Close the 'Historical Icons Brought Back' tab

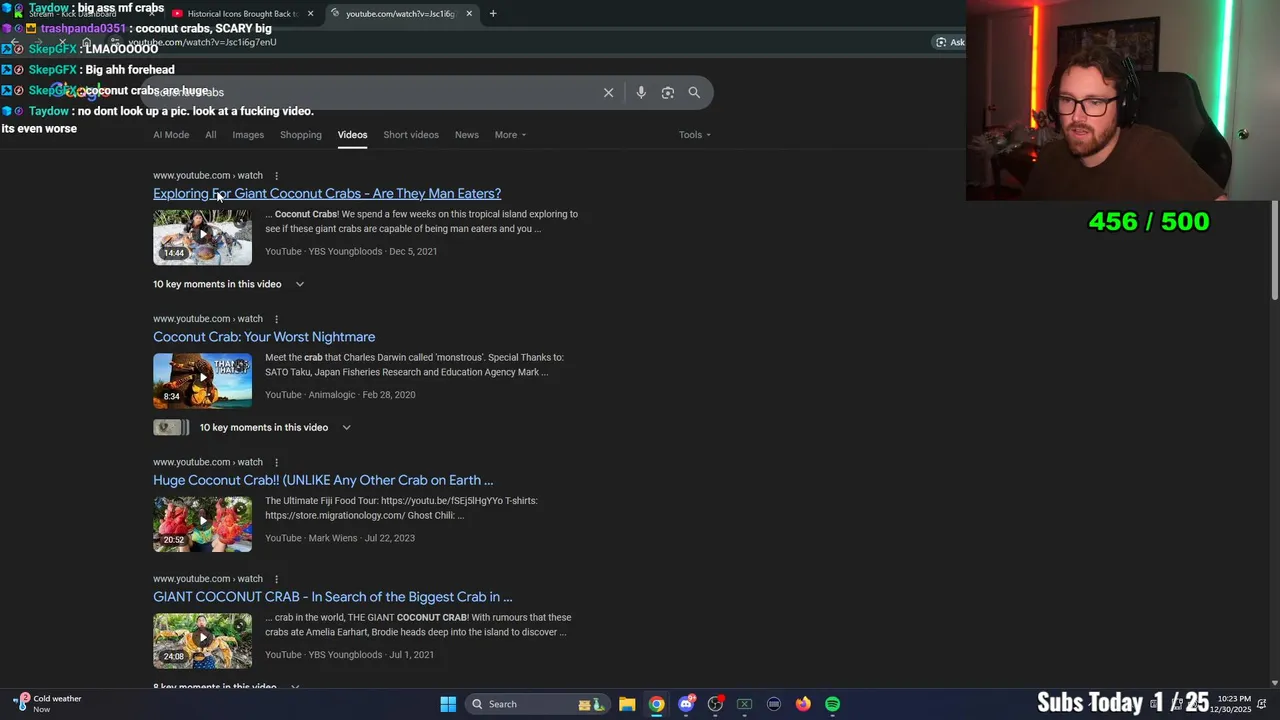click(x=310, y=14)
